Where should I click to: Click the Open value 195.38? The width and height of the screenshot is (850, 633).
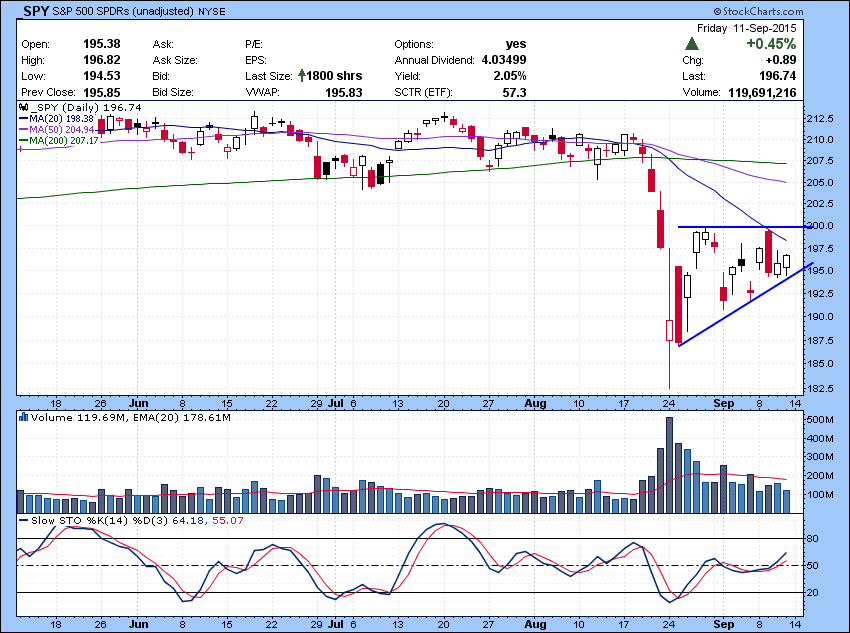pos(102,44)
